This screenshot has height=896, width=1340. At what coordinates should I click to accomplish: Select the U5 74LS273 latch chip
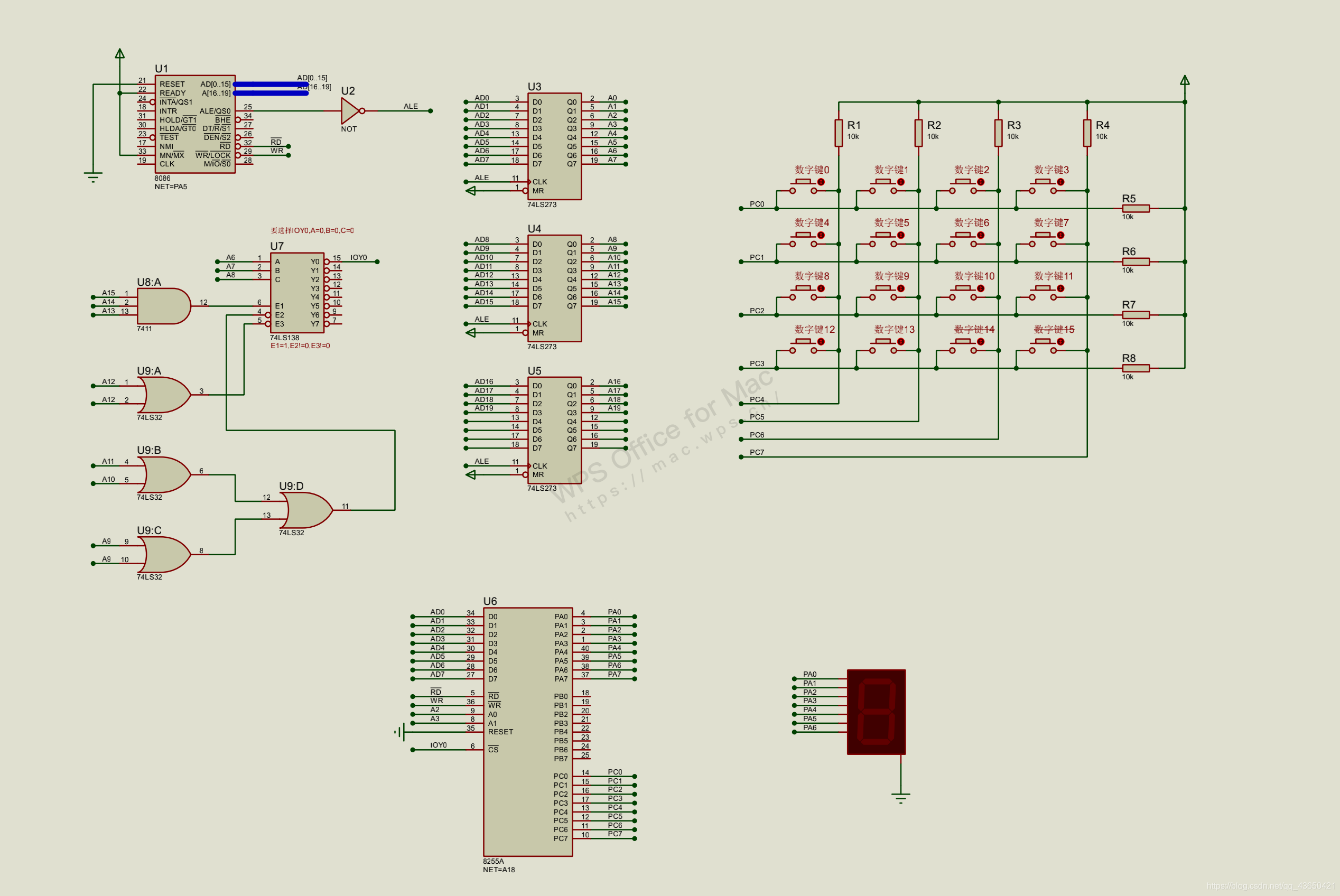[554, 430]
